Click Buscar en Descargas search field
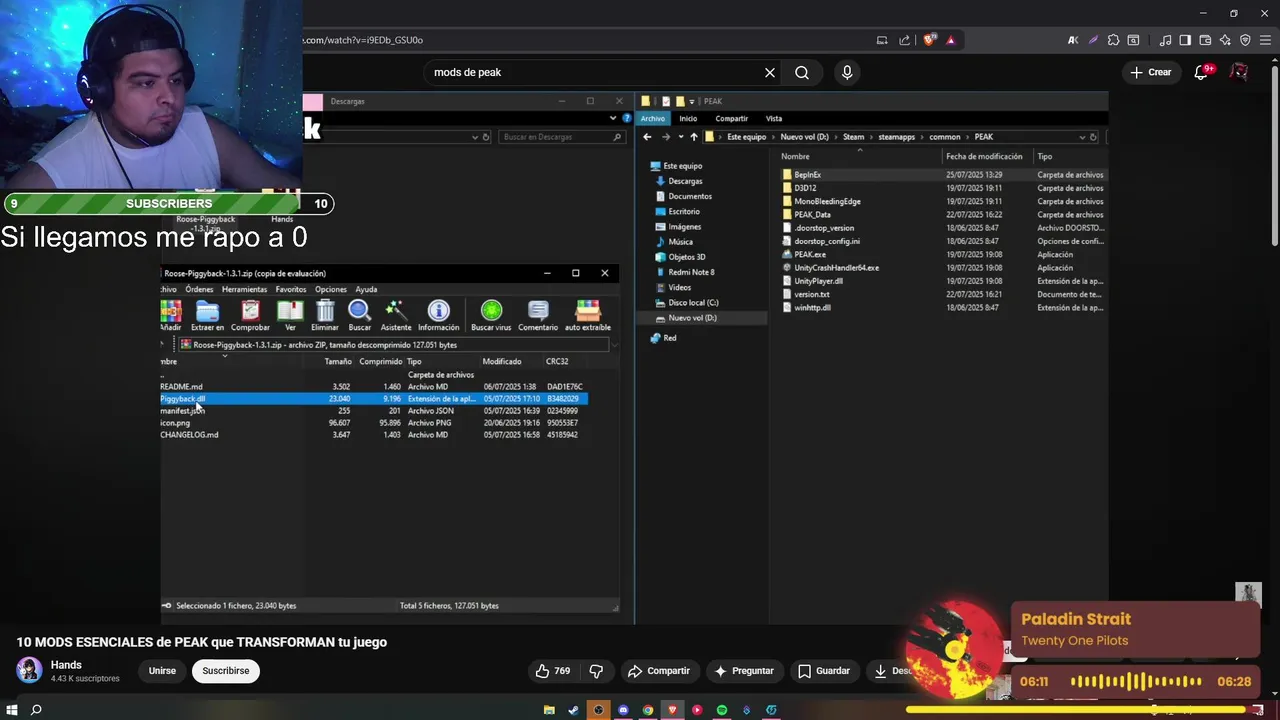Screen dimensions: 1280x720 coord(560,137)
